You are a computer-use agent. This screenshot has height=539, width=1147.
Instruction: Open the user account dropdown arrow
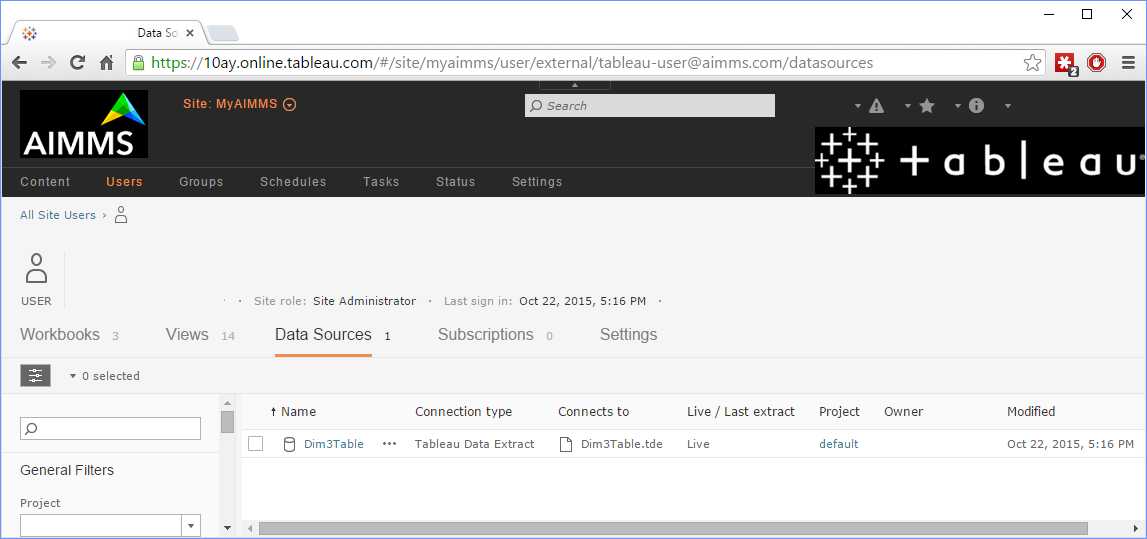click(1008, 107)
